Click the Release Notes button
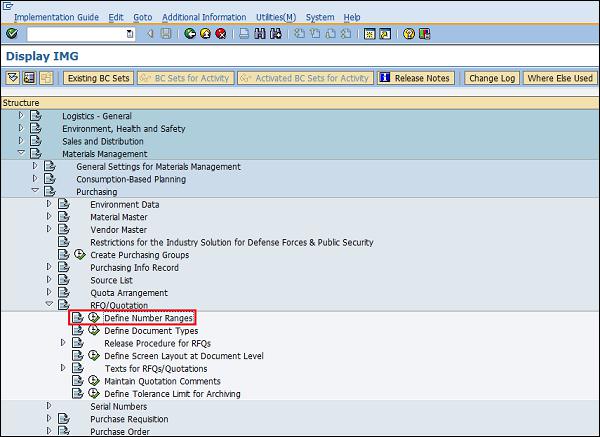The image size is (600, 437). (415, 78)
